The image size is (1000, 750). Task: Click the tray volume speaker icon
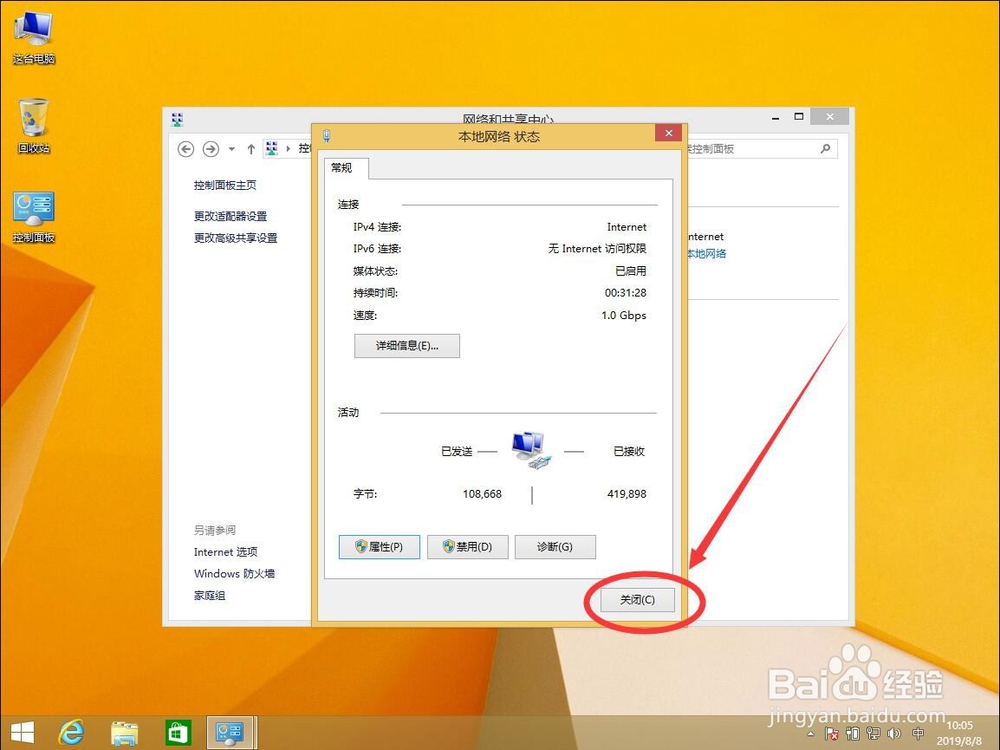(x=893, y=733)
